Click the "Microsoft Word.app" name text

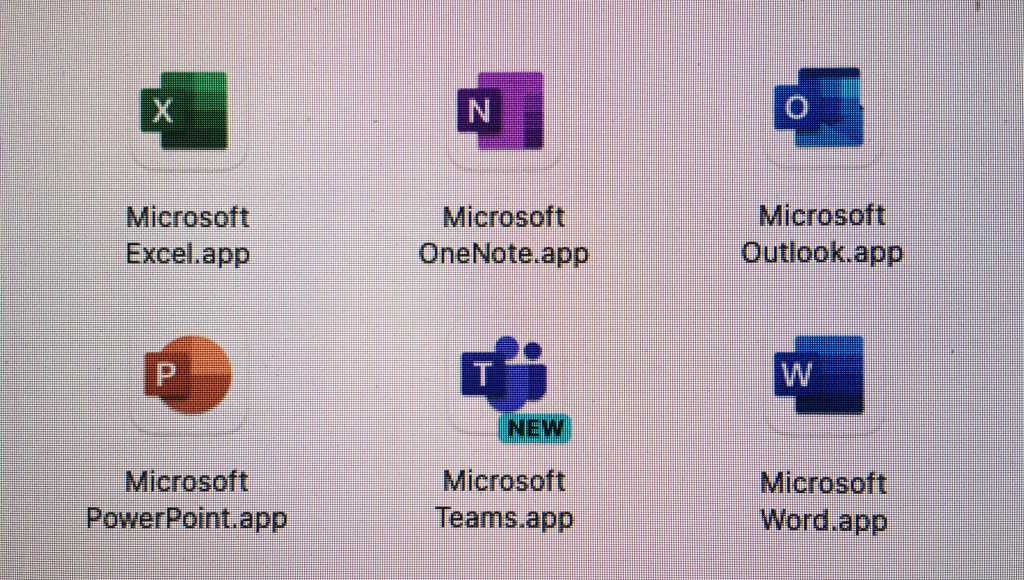822,502
